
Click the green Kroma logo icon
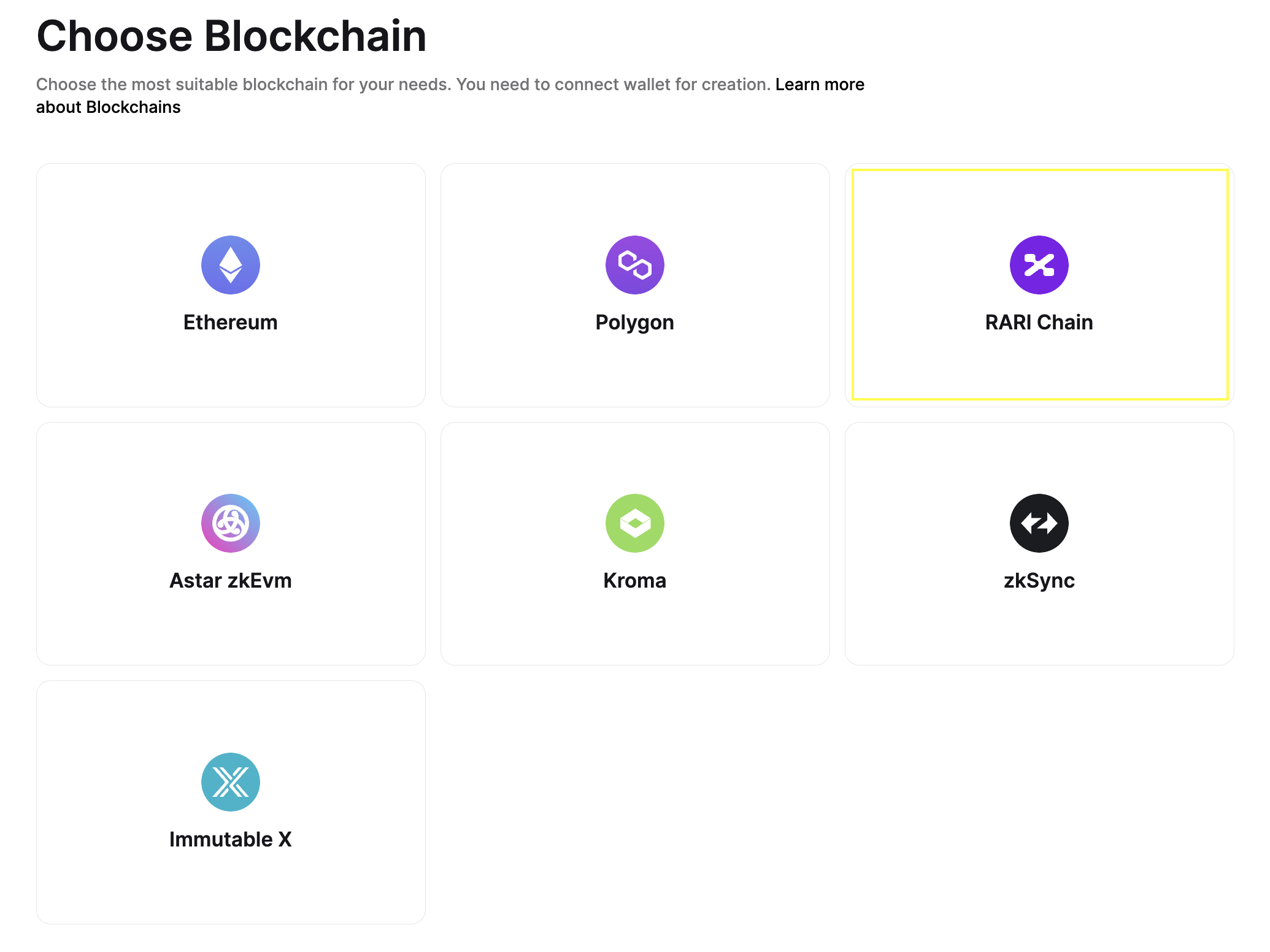coord(635,523)
